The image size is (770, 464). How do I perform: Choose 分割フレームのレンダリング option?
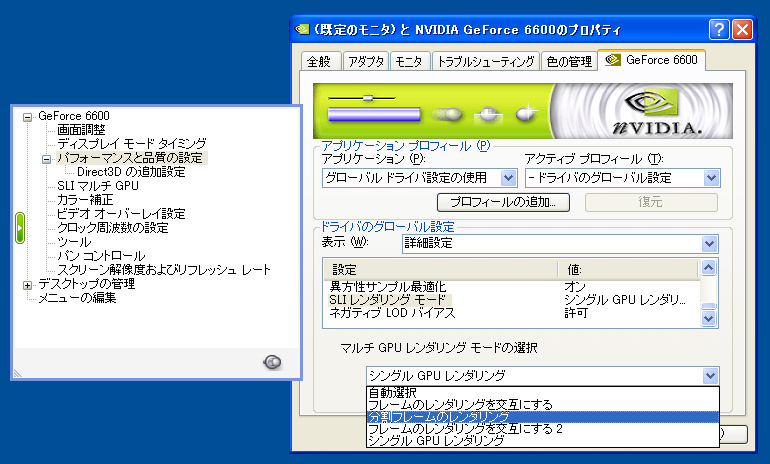(x=543, y=417)
